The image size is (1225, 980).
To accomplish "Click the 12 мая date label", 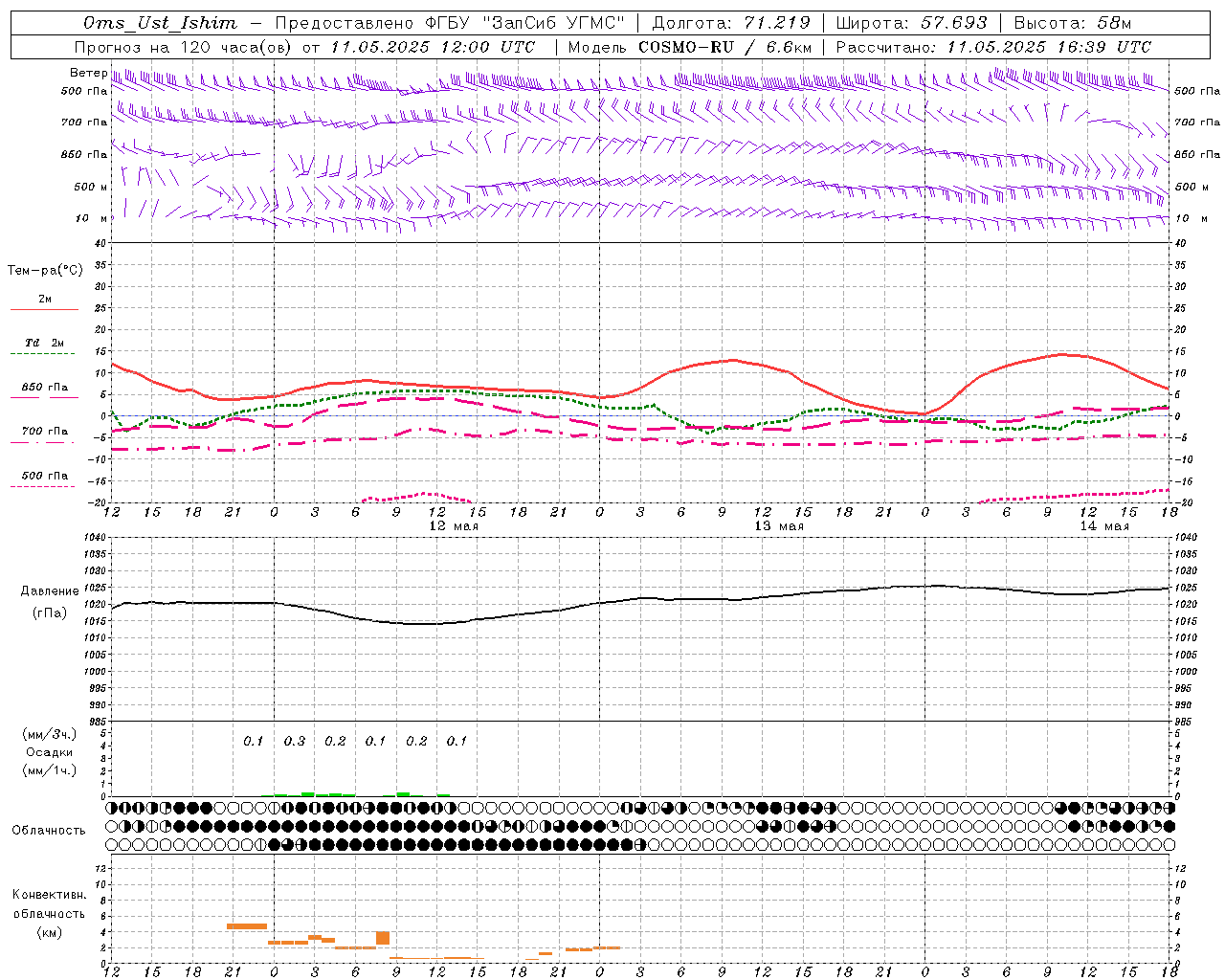I will pos(453,526).
